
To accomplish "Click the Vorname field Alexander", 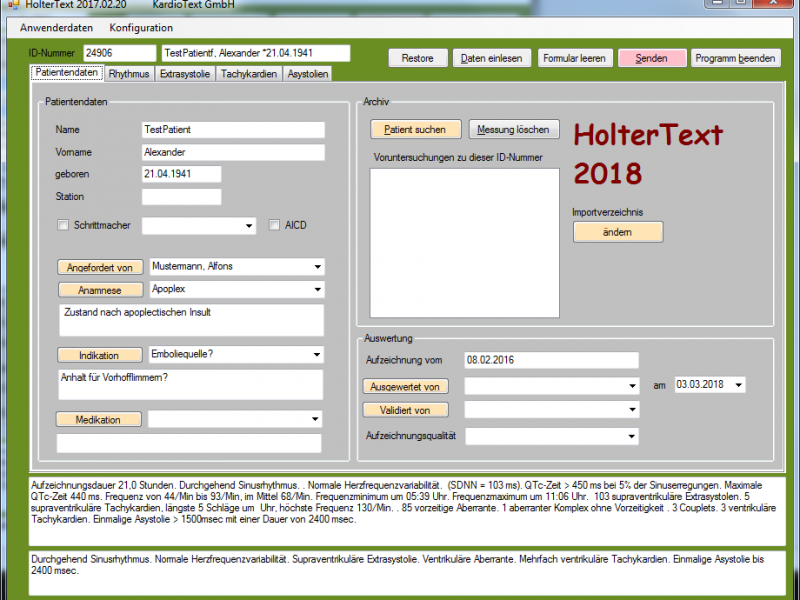I will click(233, 153).
